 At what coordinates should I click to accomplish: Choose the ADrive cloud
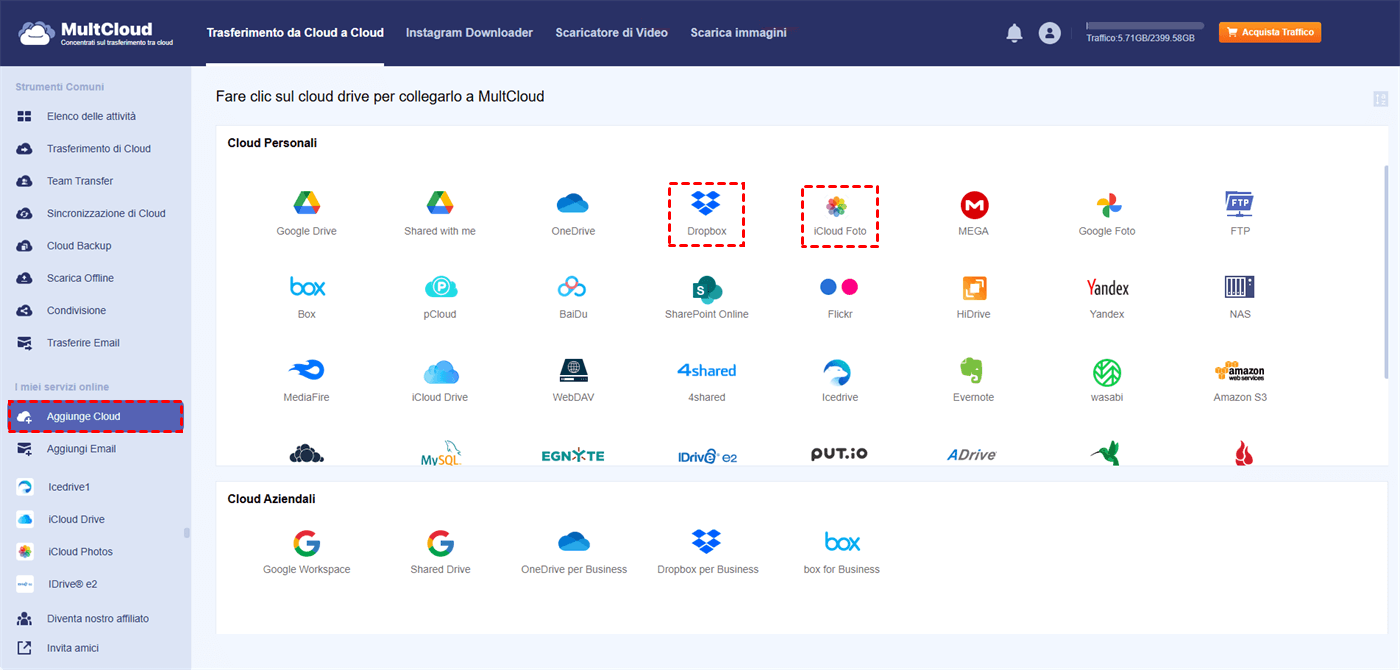tap(972, 455)
